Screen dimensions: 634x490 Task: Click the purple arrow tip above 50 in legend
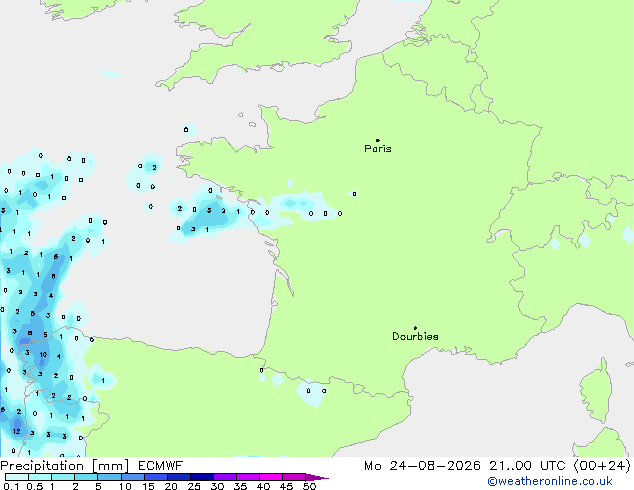tap(317, 477)
